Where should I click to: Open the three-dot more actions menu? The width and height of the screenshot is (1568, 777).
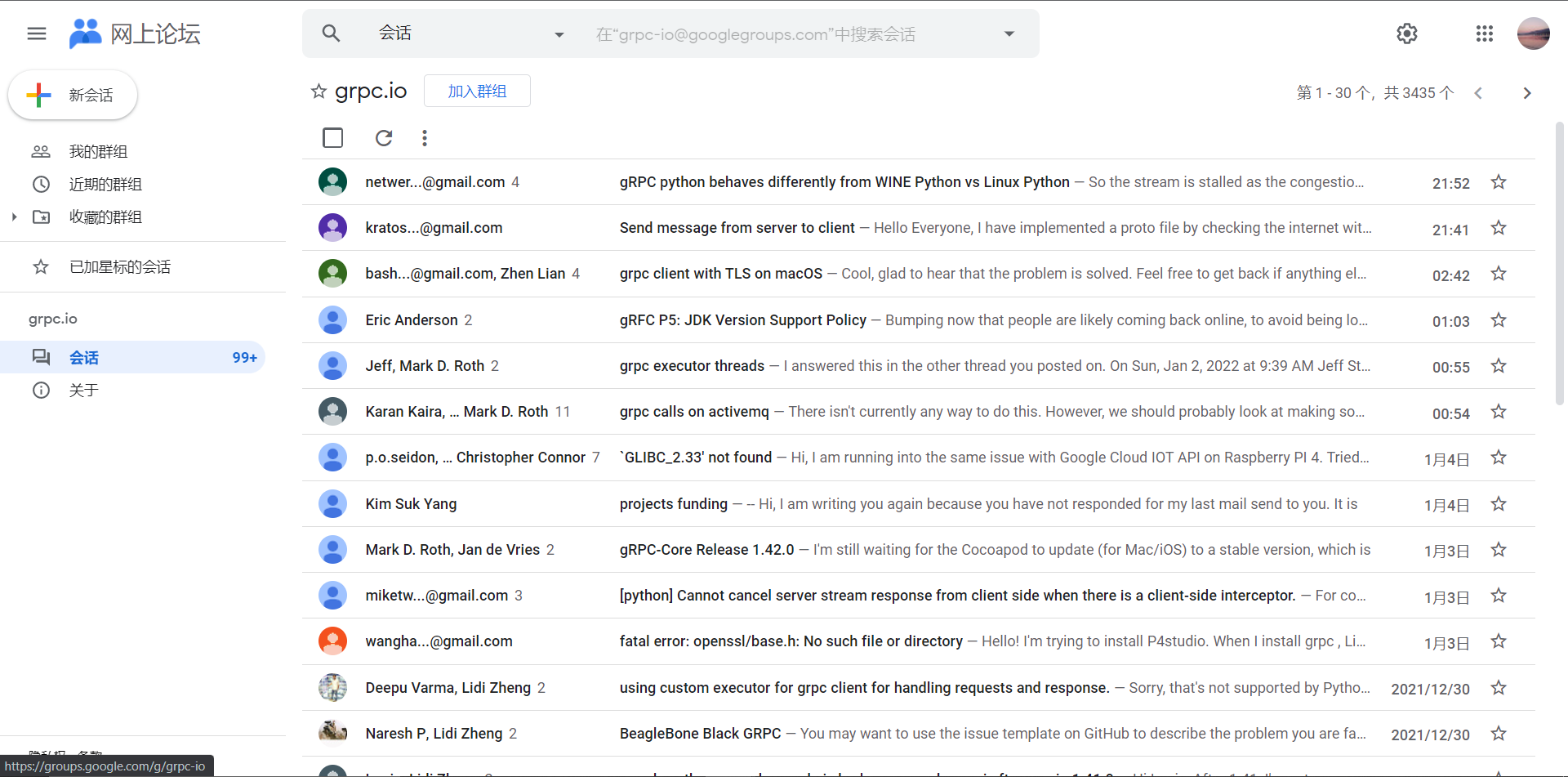[x=425, y=137]
